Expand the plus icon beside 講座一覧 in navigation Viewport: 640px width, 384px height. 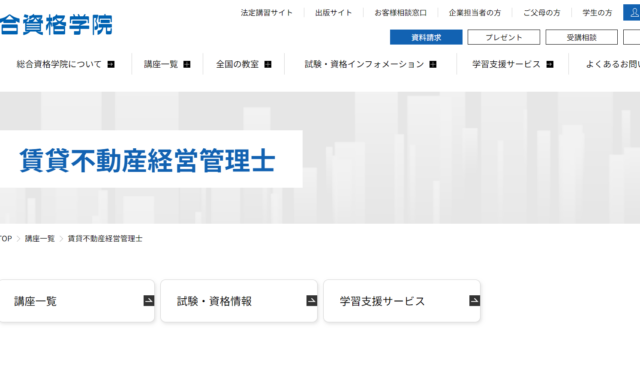pos(187,64)
